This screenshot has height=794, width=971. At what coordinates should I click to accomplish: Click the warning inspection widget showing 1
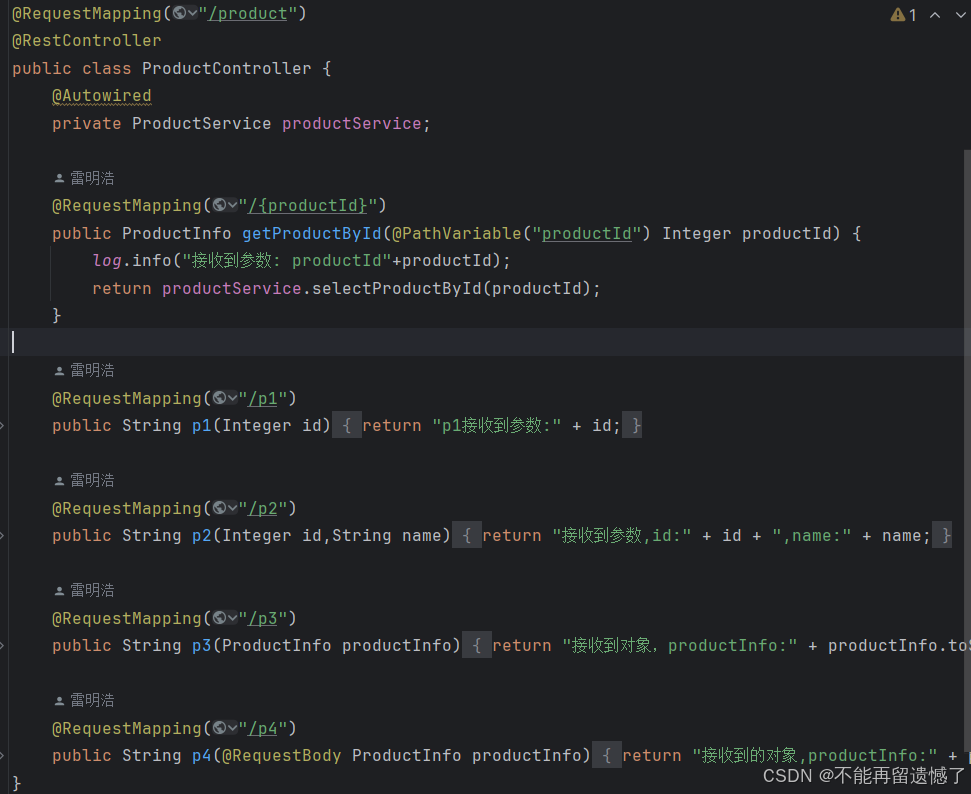coord(901,14)
